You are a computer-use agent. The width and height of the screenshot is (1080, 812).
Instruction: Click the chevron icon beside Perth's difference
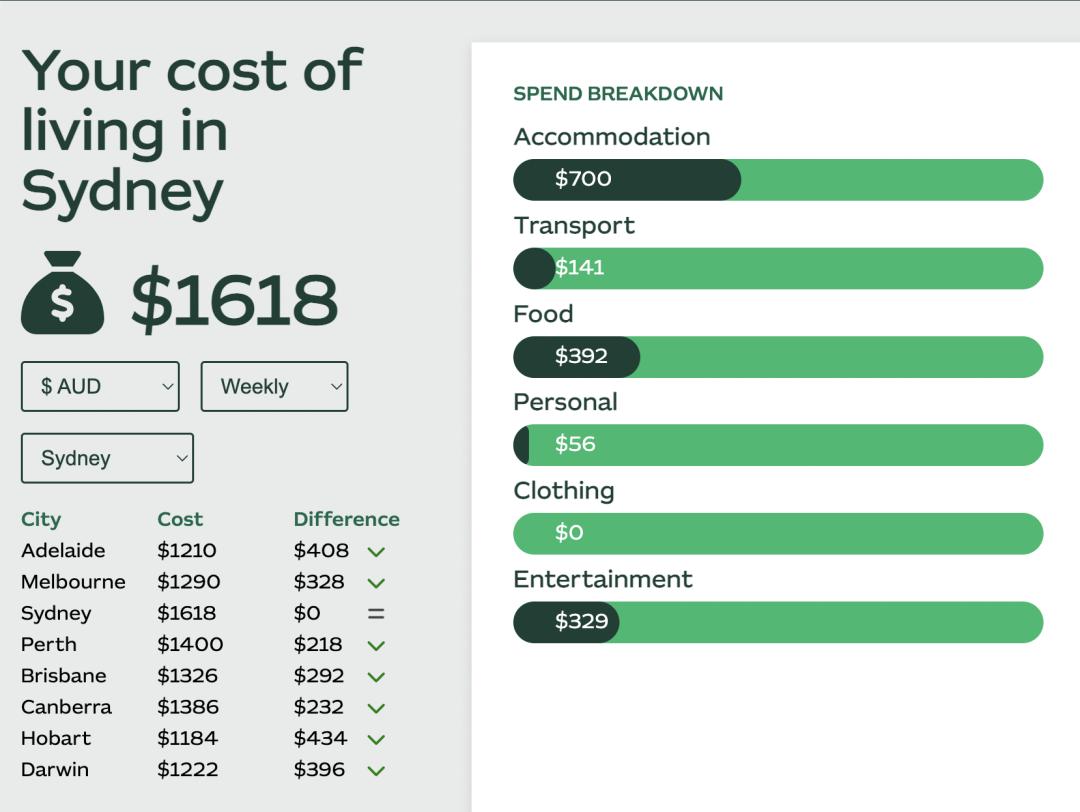[376, 645]
